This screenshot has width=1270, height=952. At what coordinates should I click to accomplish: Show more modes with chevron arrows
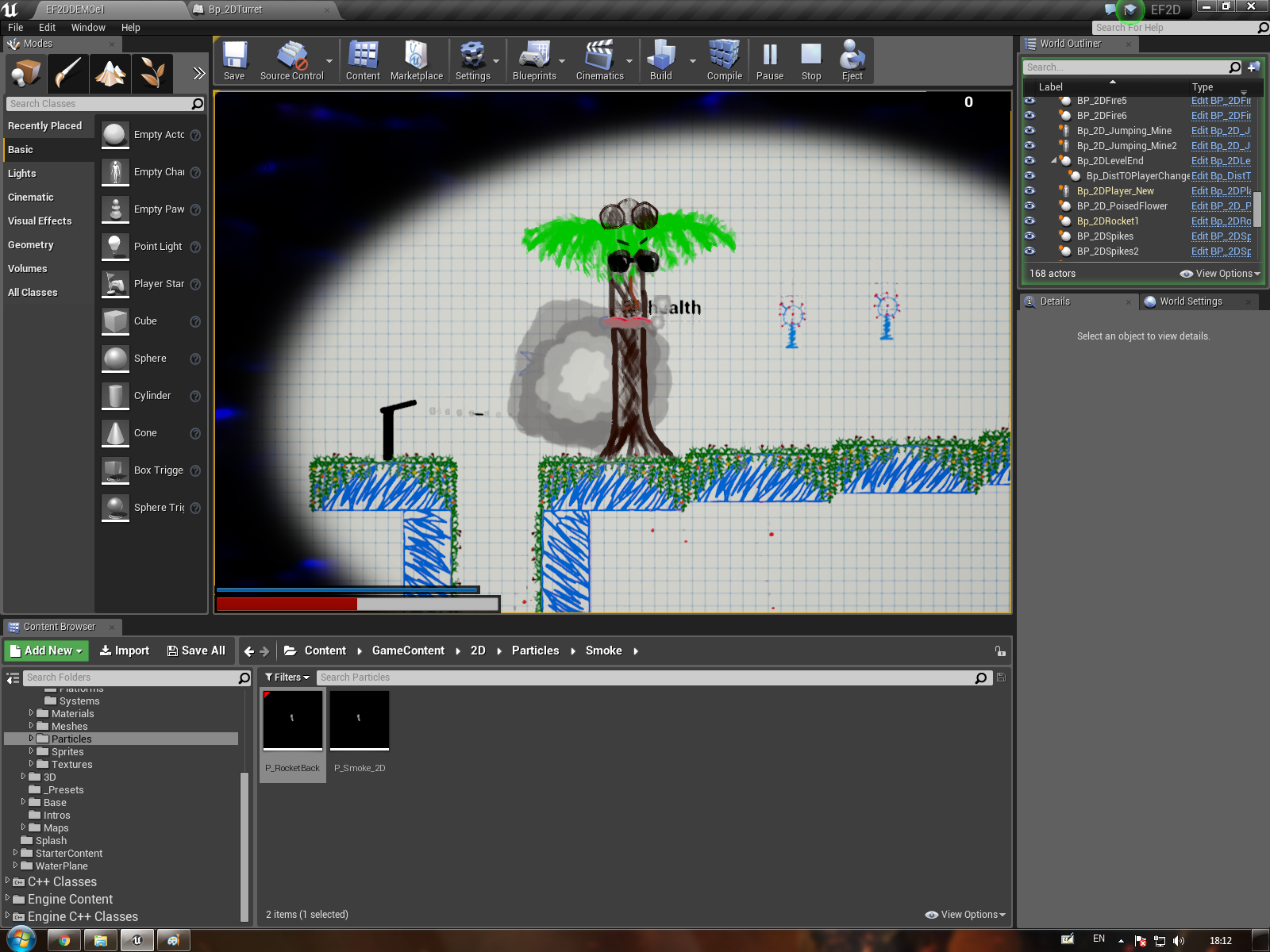pos(198,74)
